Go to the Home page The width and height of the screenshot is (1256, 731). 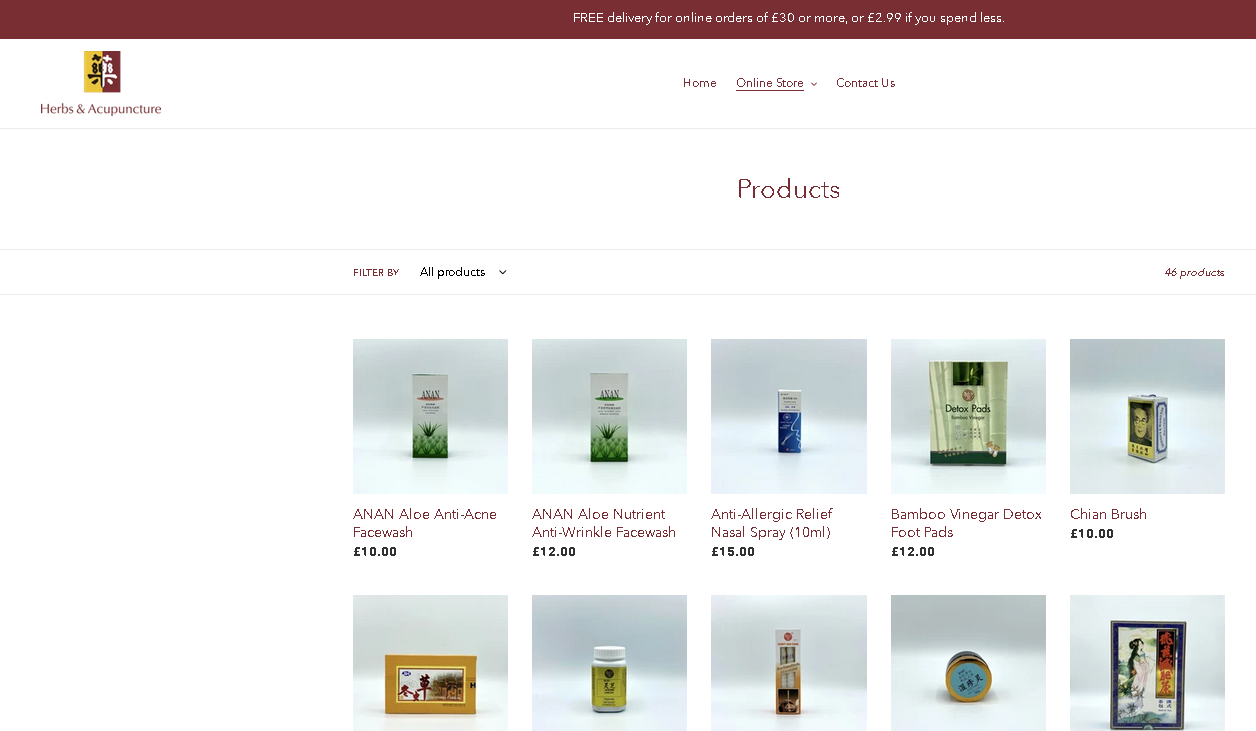[700, 83]
